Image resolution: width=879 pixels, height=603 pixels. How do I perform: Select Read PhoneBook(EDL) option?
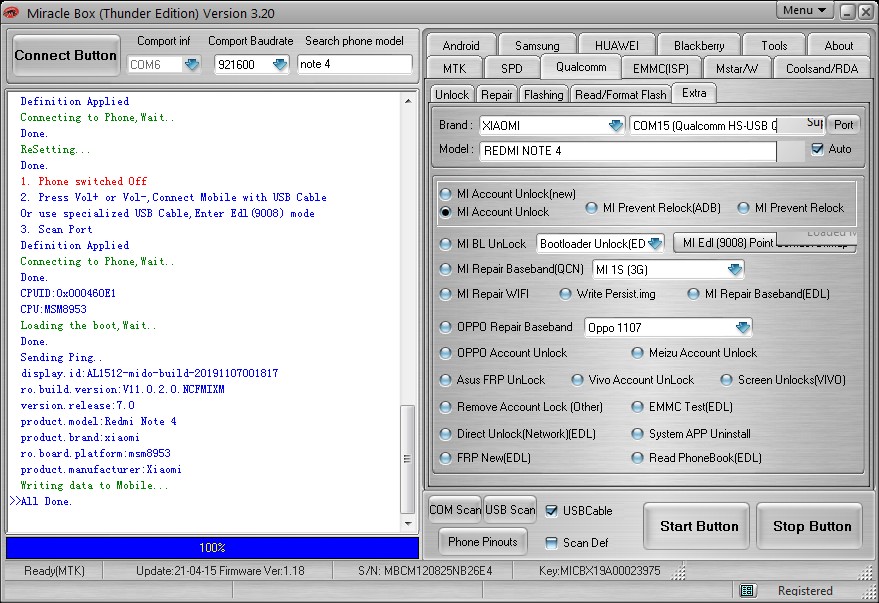(637, 458)
